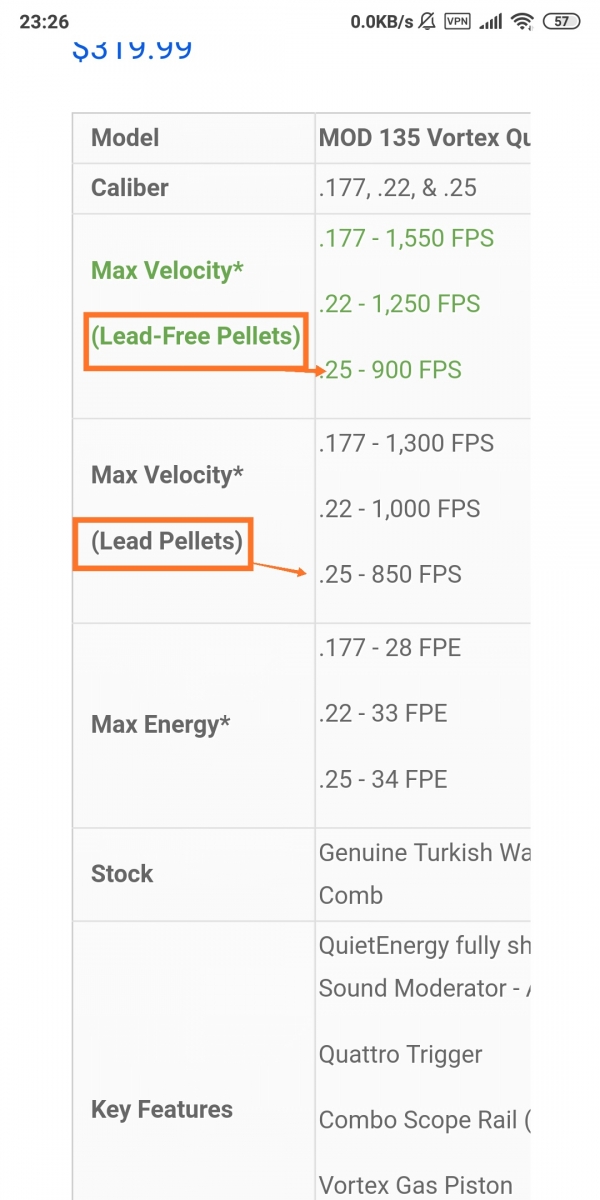Tap the MOD 135 Vortex model name
Viewport: 600px width, 1200px height.
click(x=424, y=138)
